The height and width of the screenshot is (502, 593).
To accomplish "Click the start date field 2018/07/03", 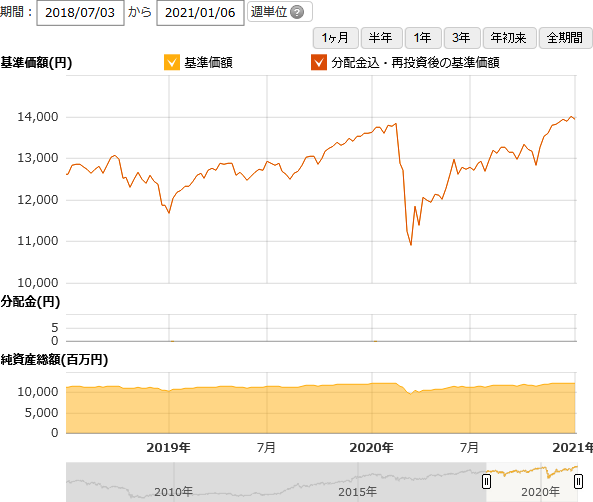I will [80, 13].
